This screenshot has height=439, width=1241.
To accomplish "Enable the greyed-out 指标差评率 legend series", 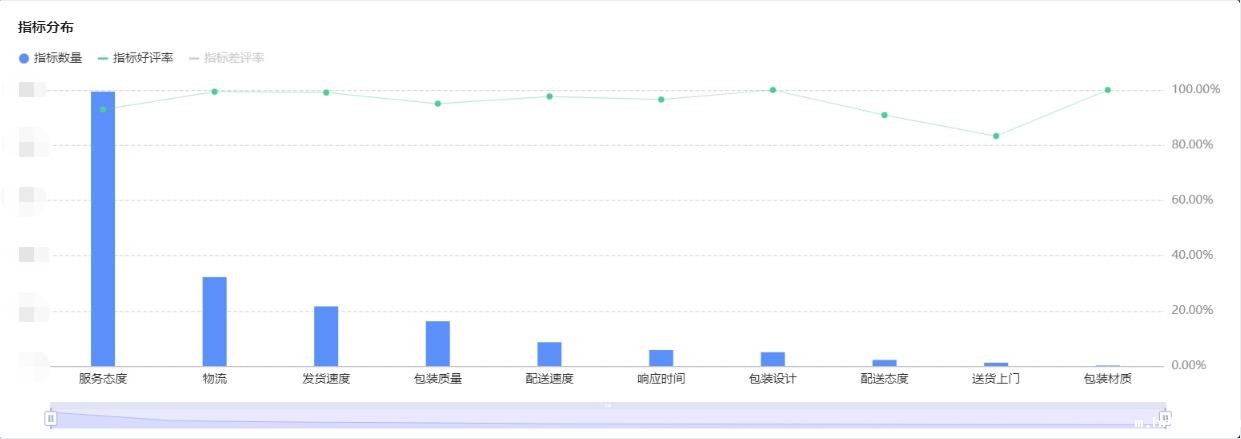I will point(226,58).
